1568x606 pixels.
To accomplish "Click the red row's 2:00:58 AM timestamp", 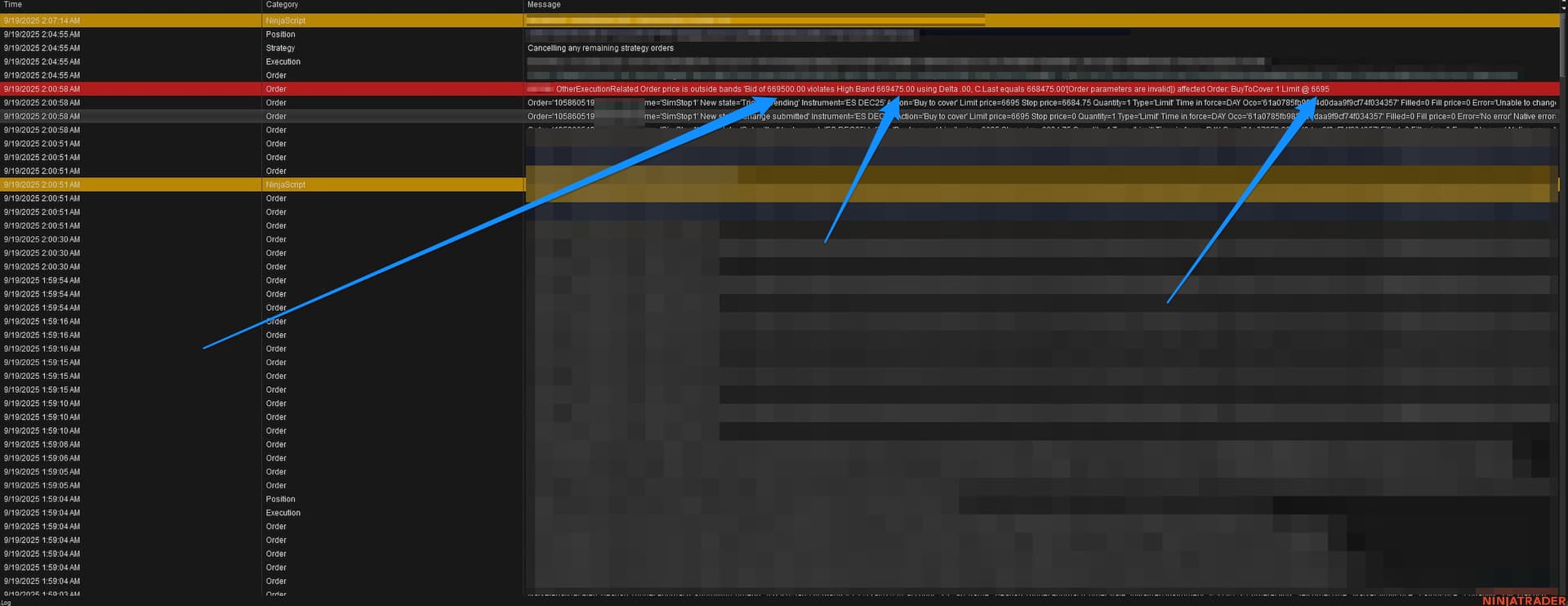I will pos(42,89).
